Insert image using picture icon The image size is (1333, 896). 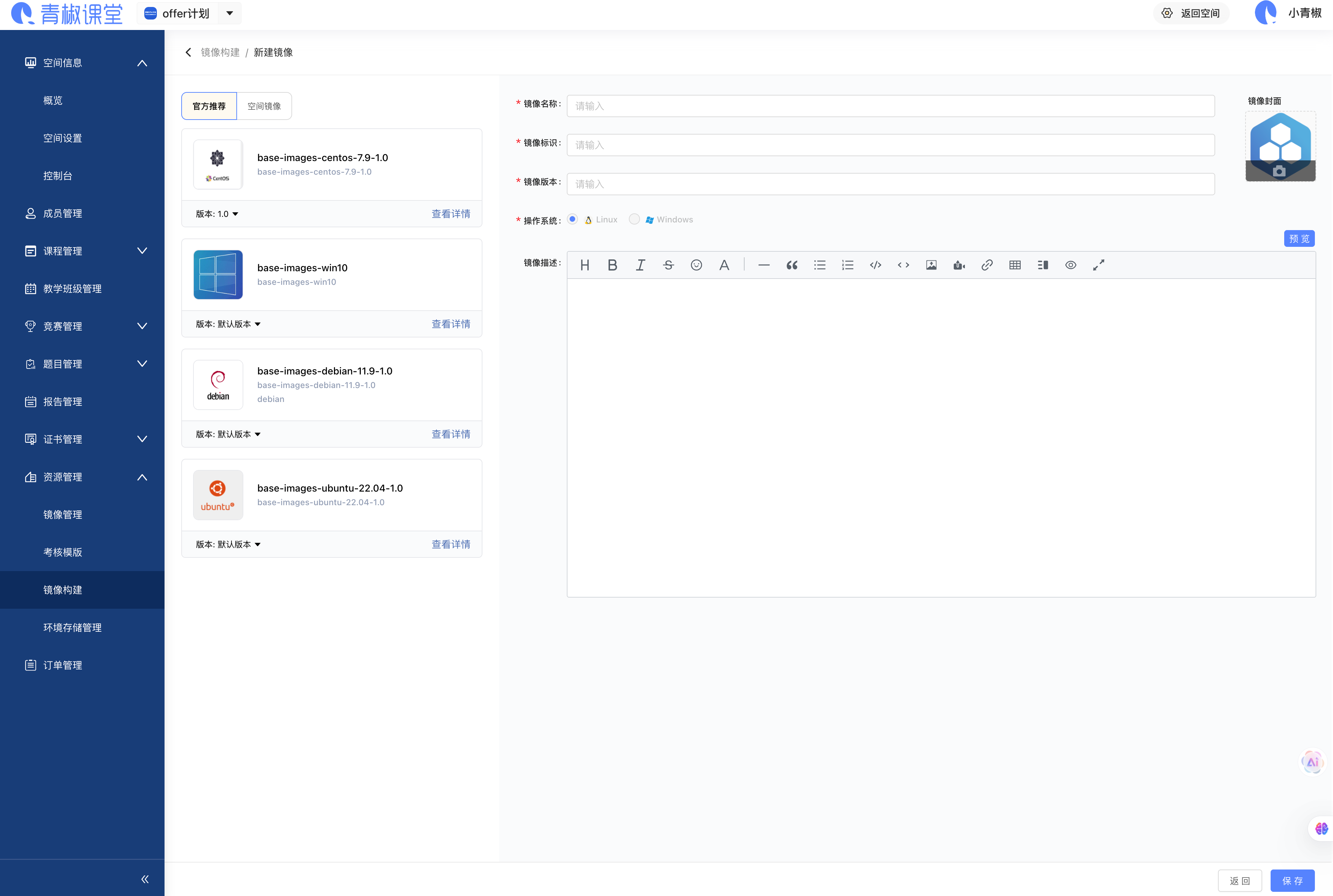pyautogui.click(x=931, y=265)
